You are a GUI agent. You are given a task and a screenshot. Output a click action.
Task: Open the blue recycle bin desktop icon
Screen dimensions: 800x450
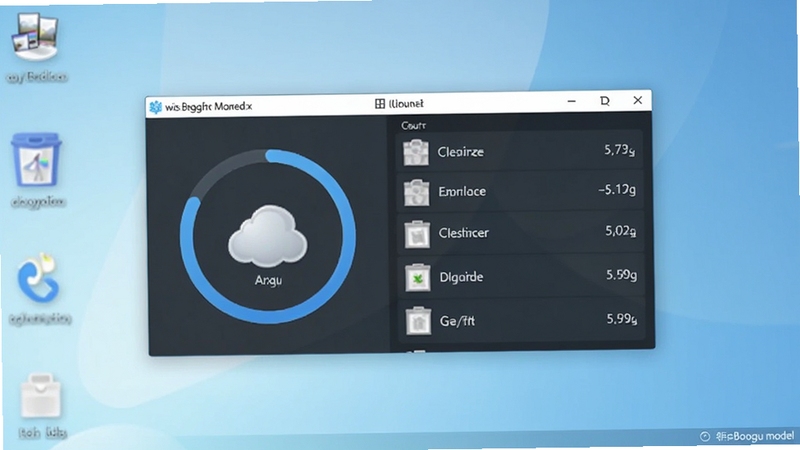coord(36,160)
